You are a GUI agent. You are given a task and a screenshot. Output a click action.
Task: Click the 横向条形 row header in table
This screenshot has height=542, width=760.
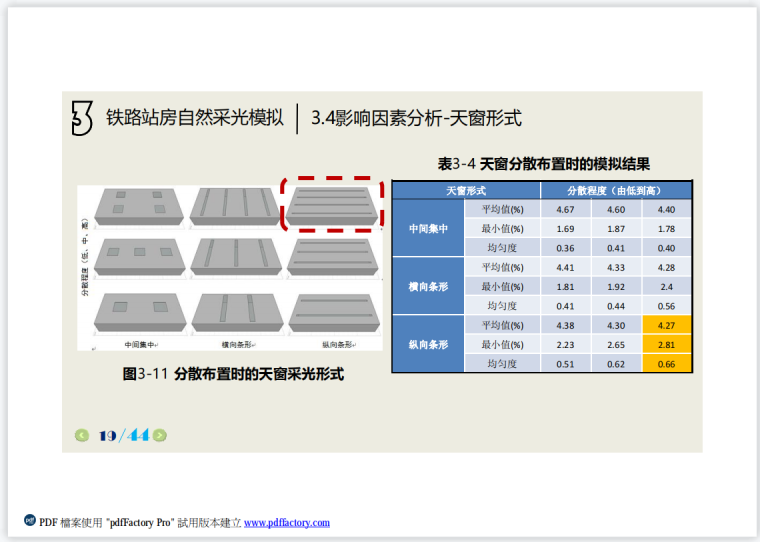click(x=428, y=287)
